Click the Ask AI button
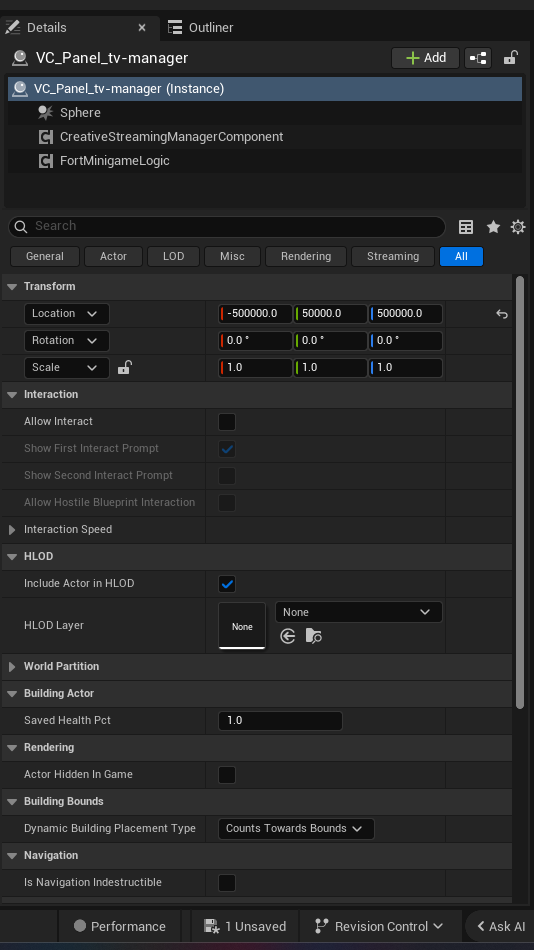 [x=501, y=926]
